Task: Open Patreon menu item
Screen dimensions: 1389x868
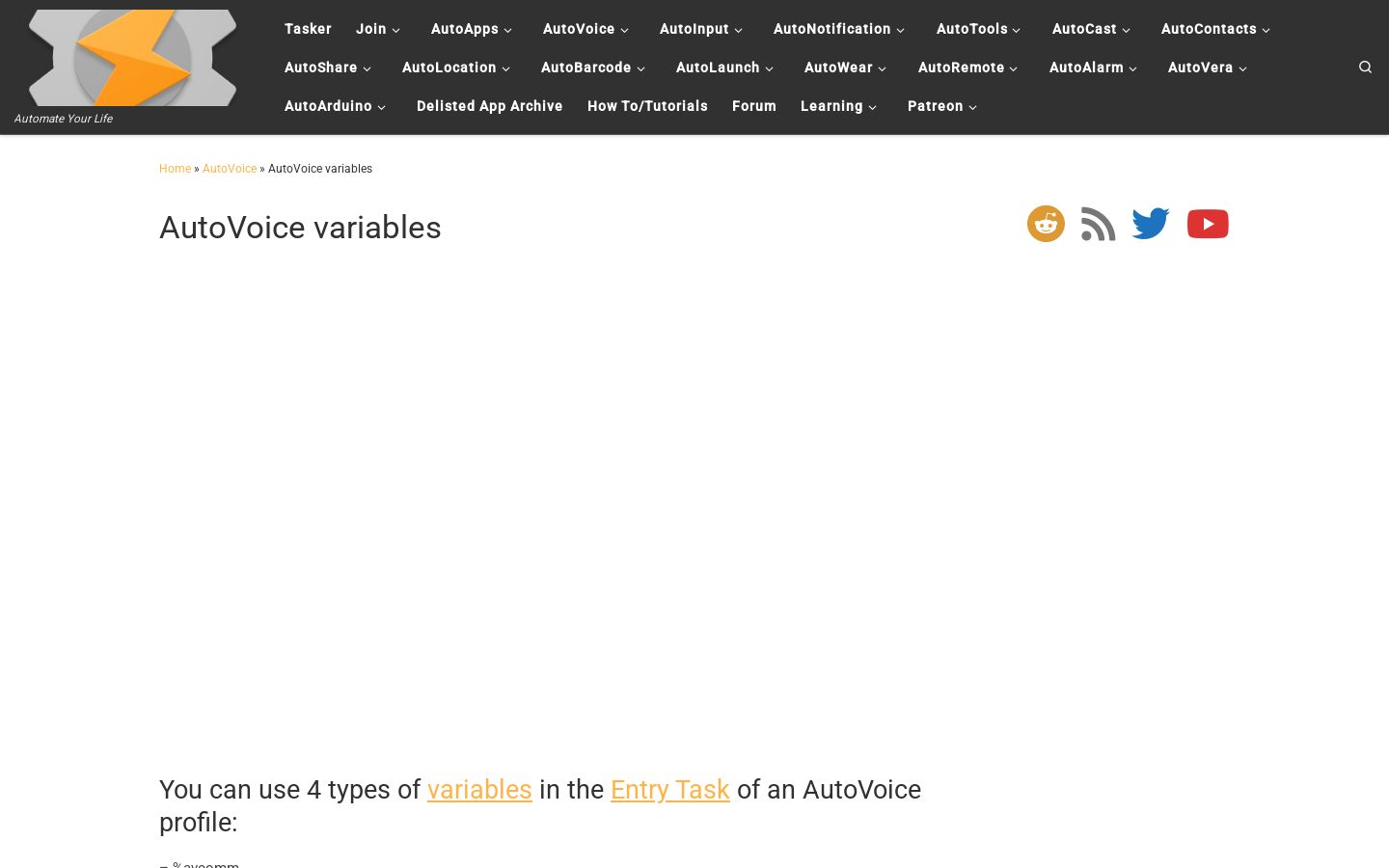Action: click(x=936, y=106)
